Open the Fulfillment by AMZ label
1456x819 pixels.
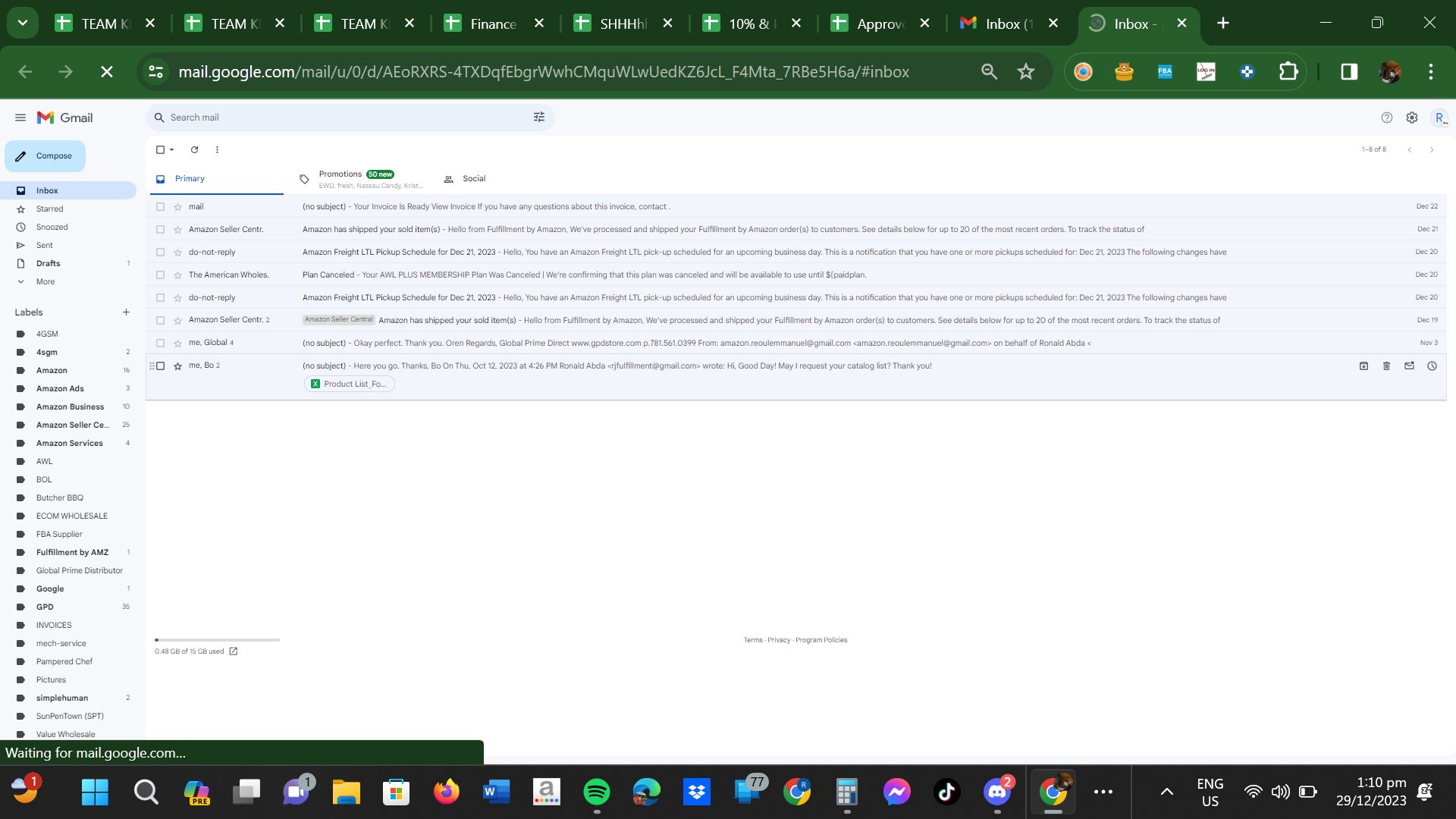coord(73,552)
